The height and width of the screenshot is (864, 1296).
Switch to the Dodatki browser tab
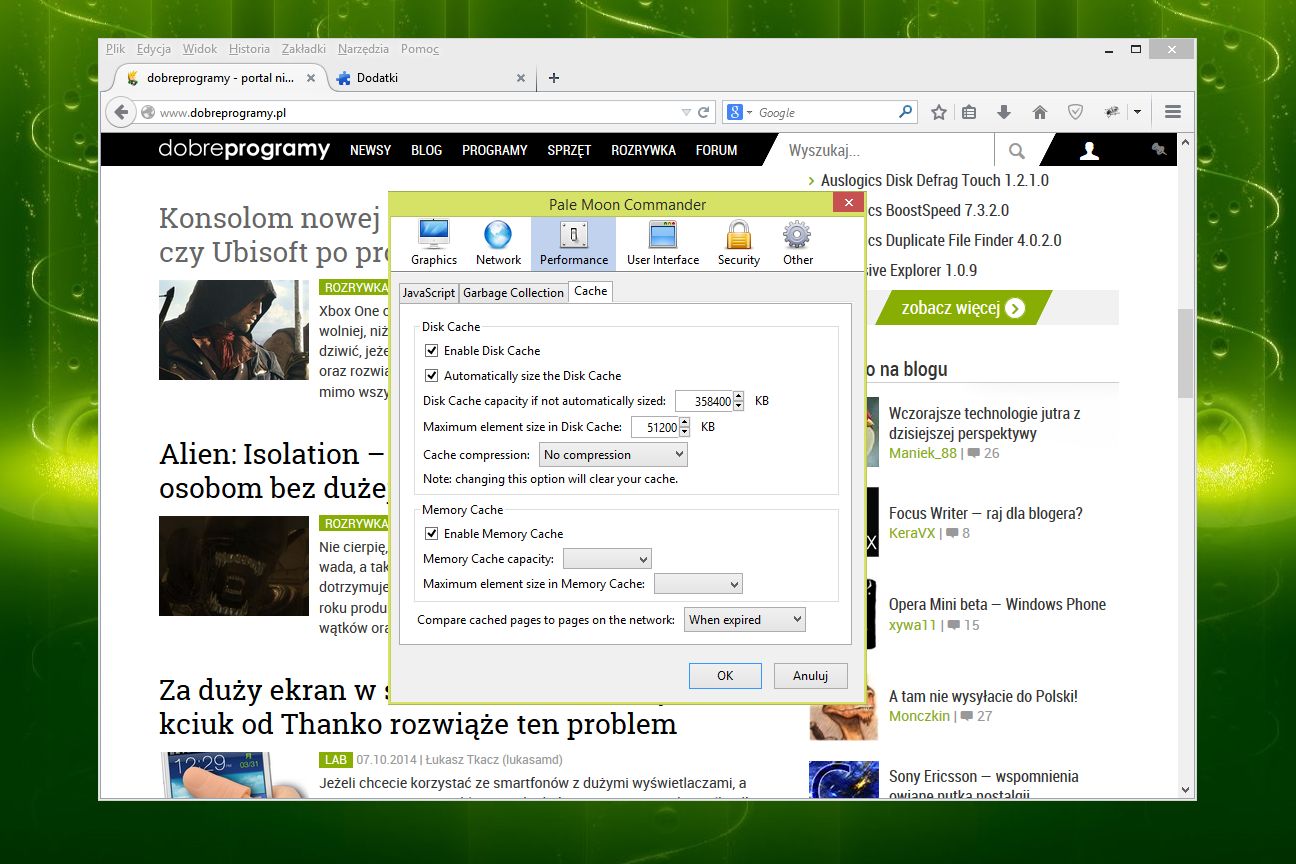click(430, 78)
